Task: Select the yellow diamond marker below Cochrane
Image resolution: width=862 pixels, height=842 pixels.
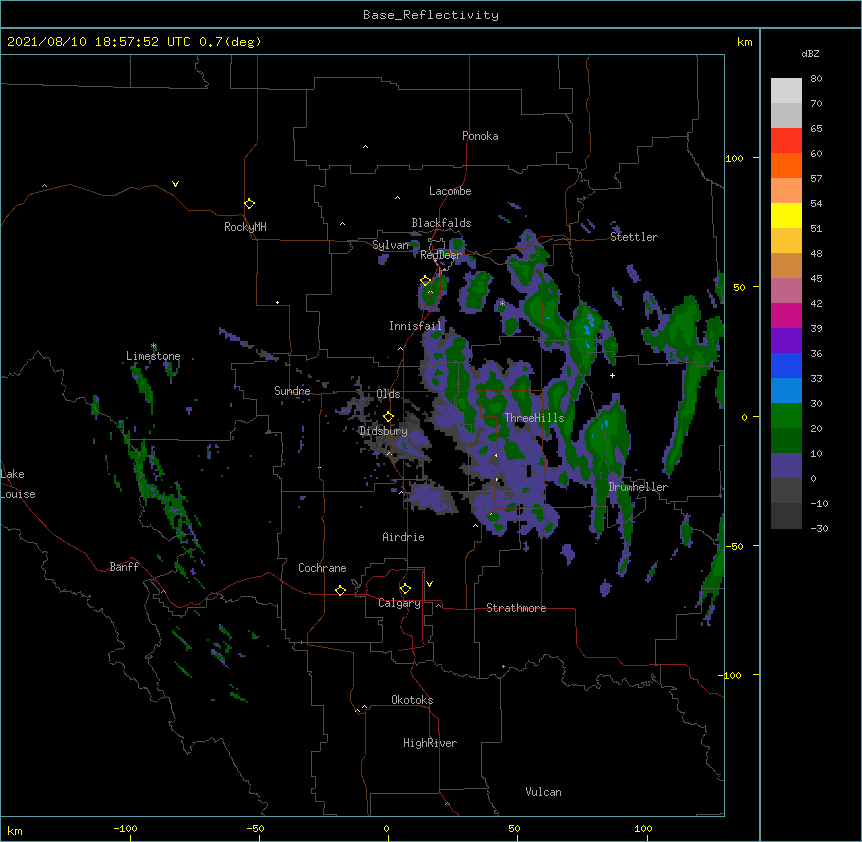Action: click(340, 590)
